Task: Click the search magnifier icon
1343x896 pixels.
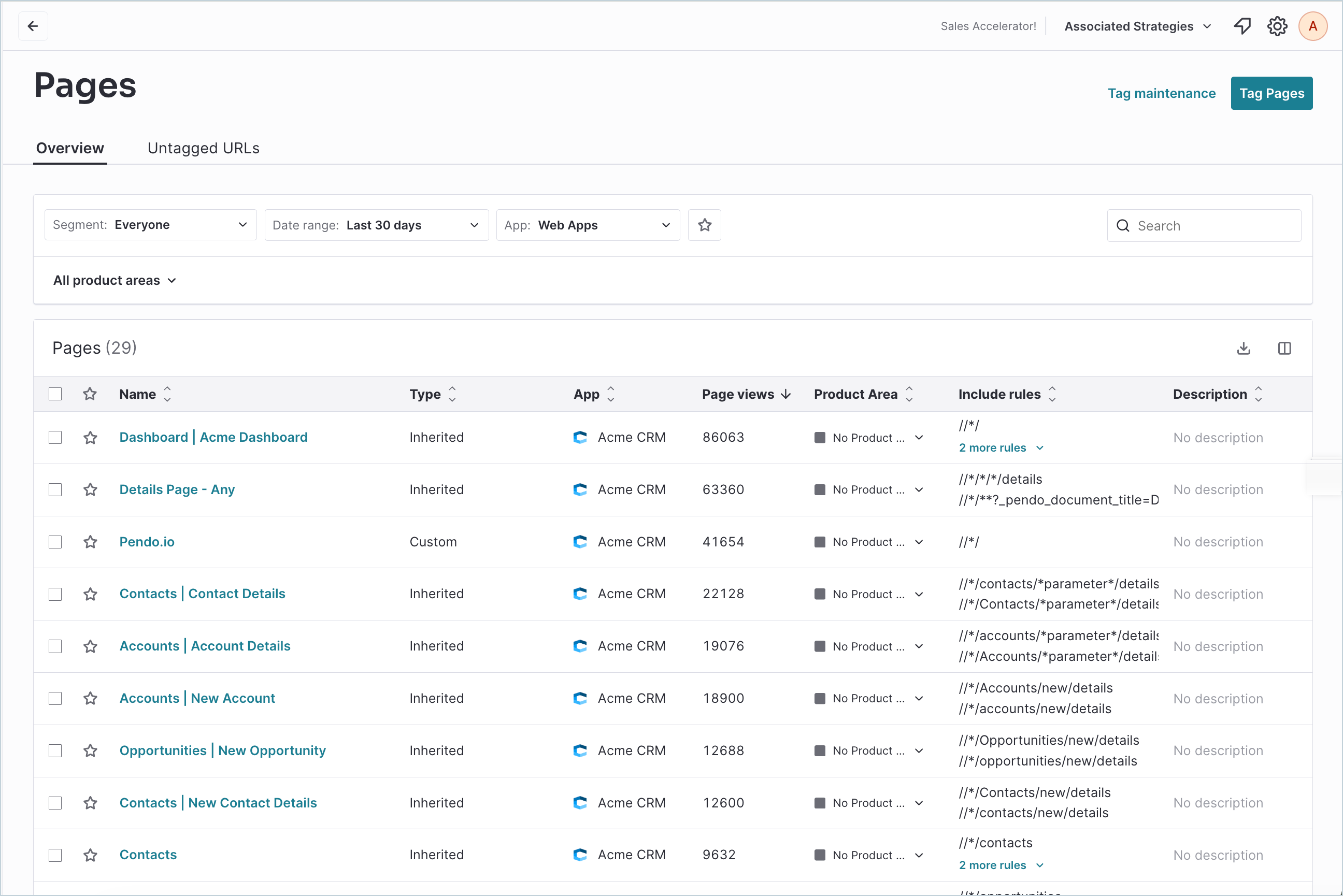Action: [x=1123, y=226]
